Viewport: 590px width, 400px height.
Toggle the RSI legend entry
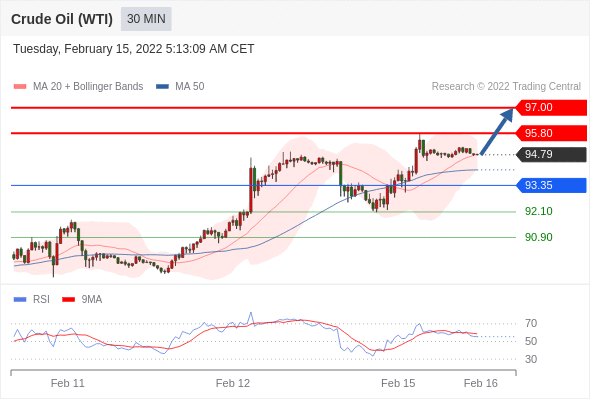[32, 300]
